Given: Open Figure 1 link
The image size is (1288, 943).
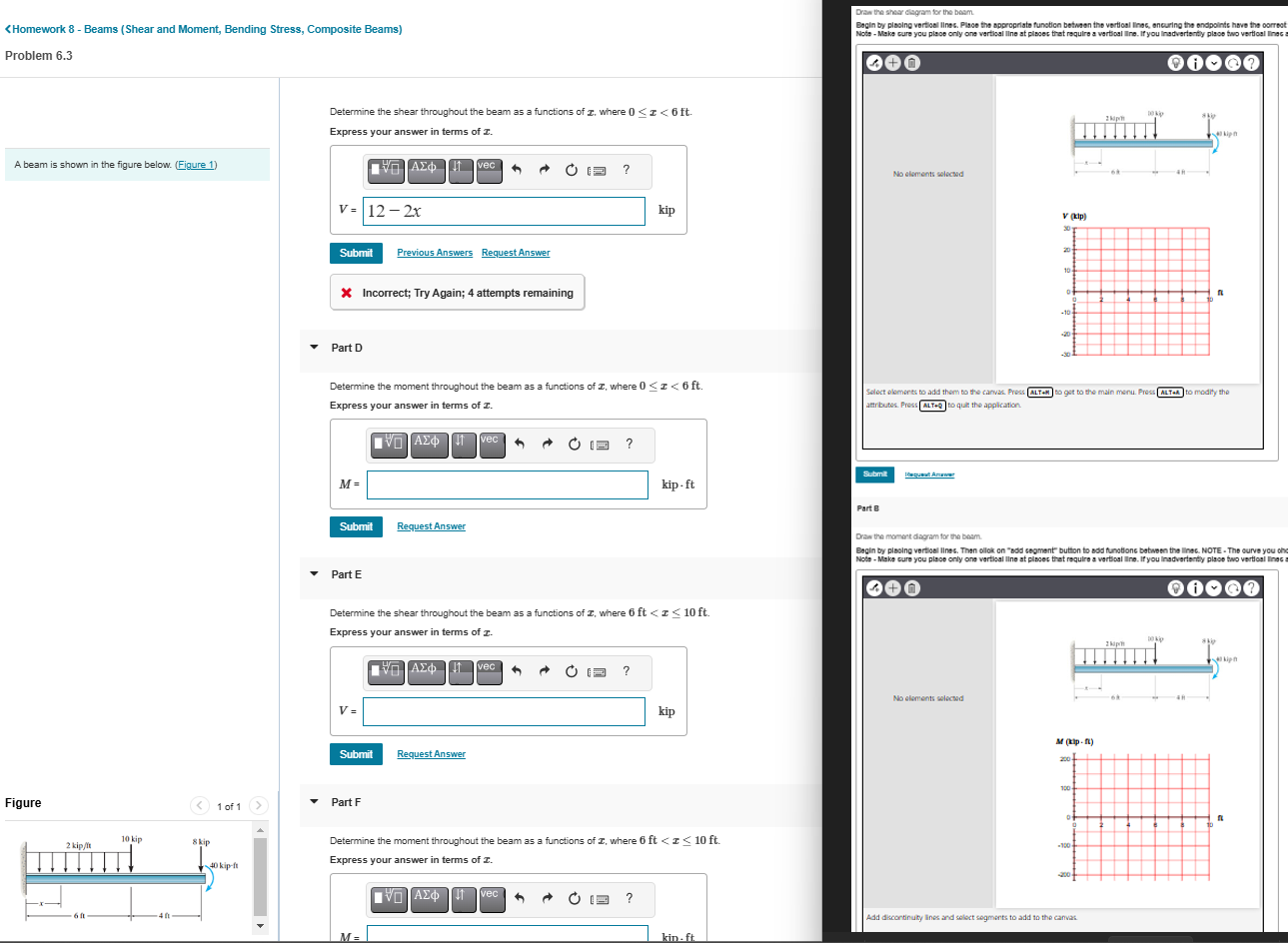Looking at the screenshot, I should click(196, 165).
